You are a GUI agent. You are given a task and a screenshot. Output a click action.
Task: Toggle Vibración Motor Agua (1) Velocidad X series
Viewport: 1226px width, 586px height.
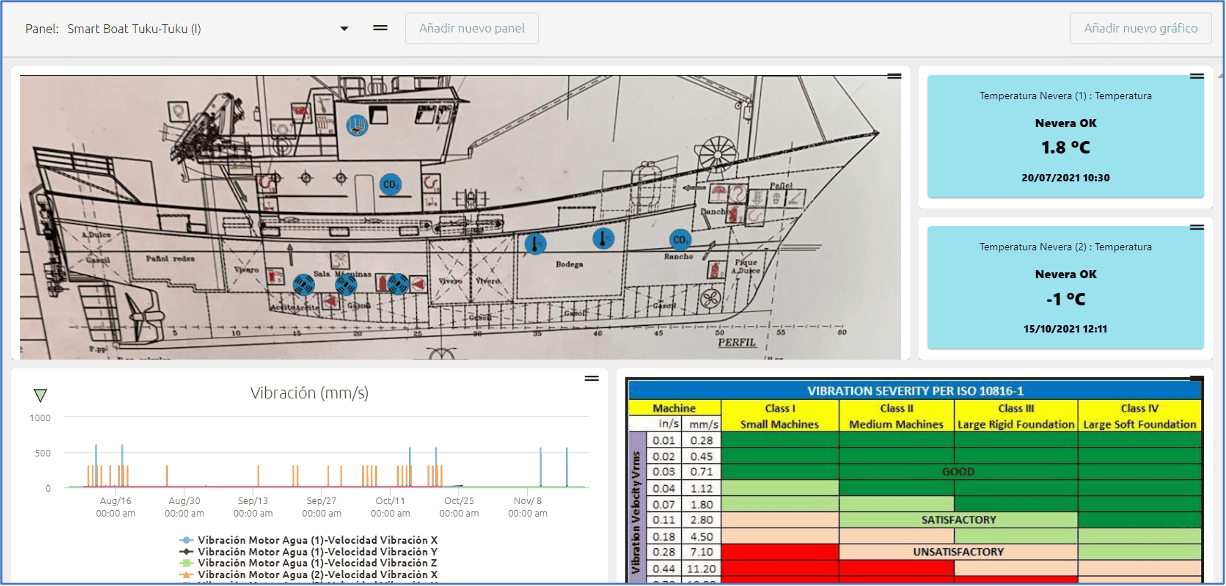tap(317, 540)
